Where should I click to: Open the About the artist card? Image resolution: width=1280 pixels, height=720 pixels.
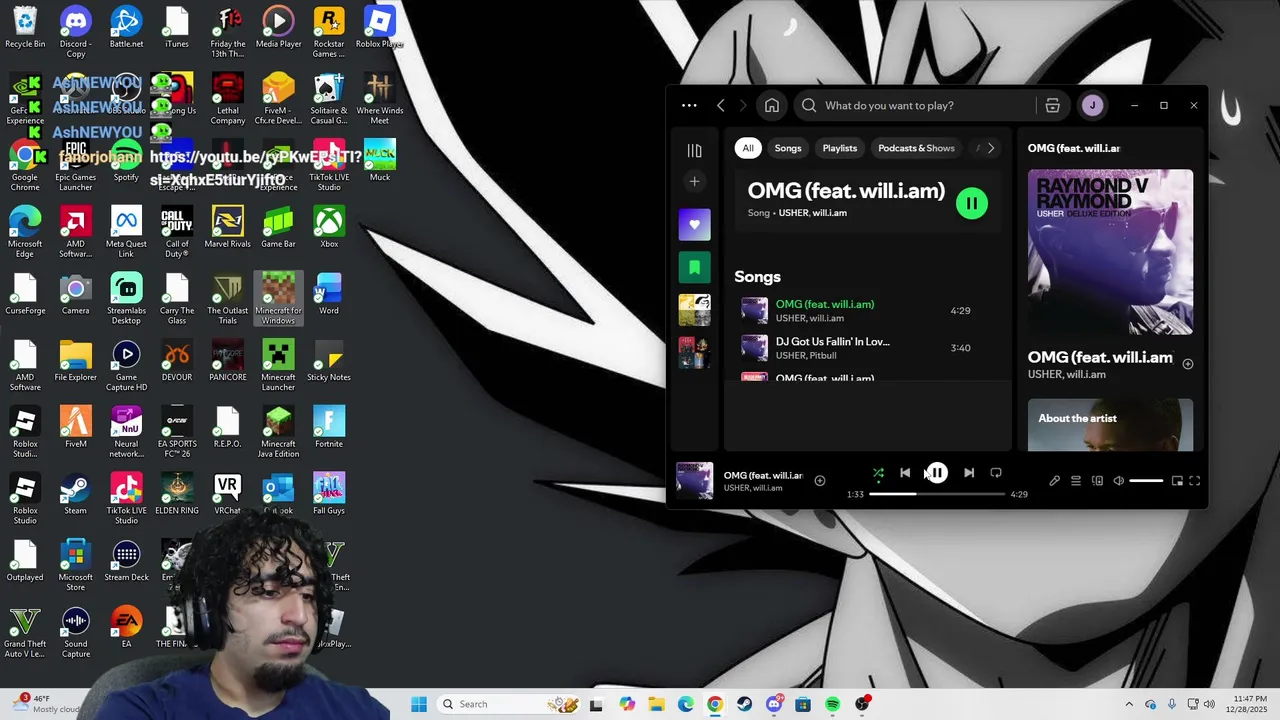[1110, 425]
